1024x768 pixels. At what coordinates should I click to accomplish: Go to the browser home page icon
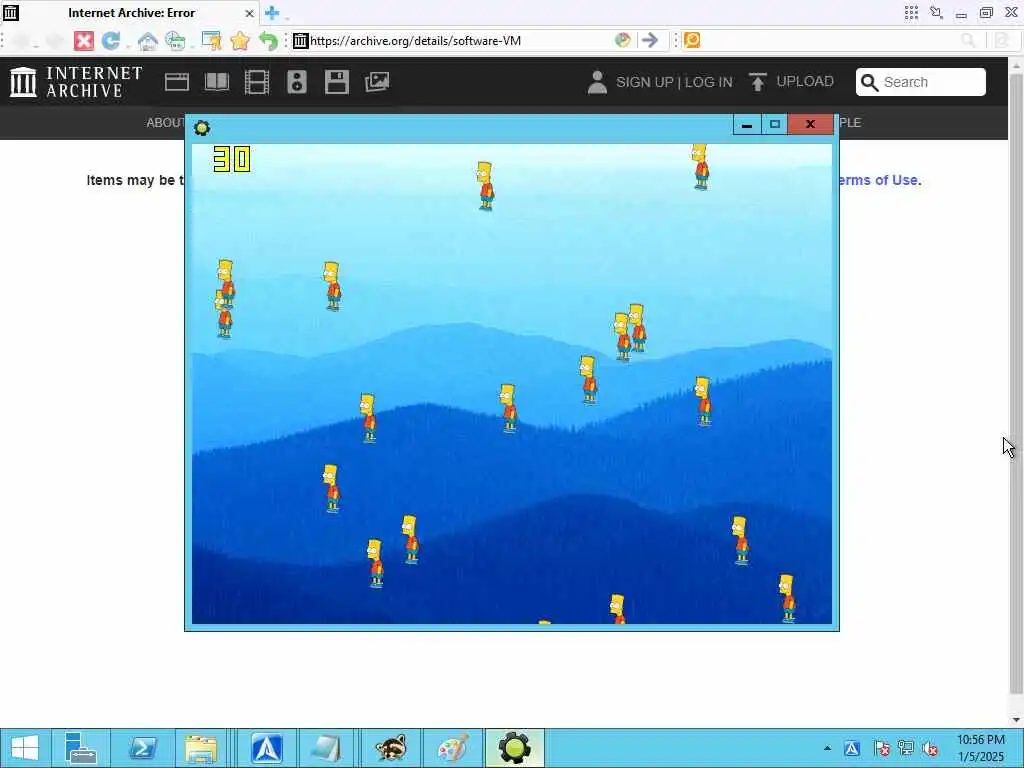tap(148, 41)
